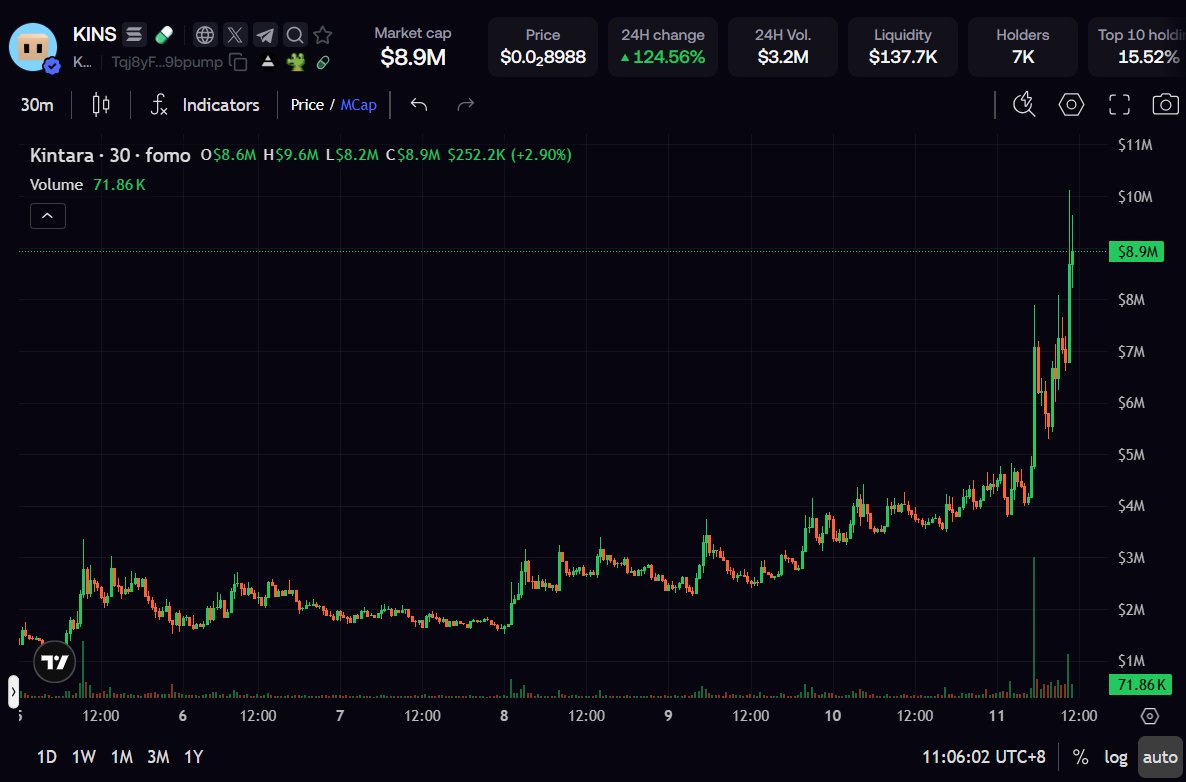Image resolution: width=1186 pixels, height=782 pixels.
Task: Open timezone menu at 11:06:02 UTC+8
Action: 983,757
